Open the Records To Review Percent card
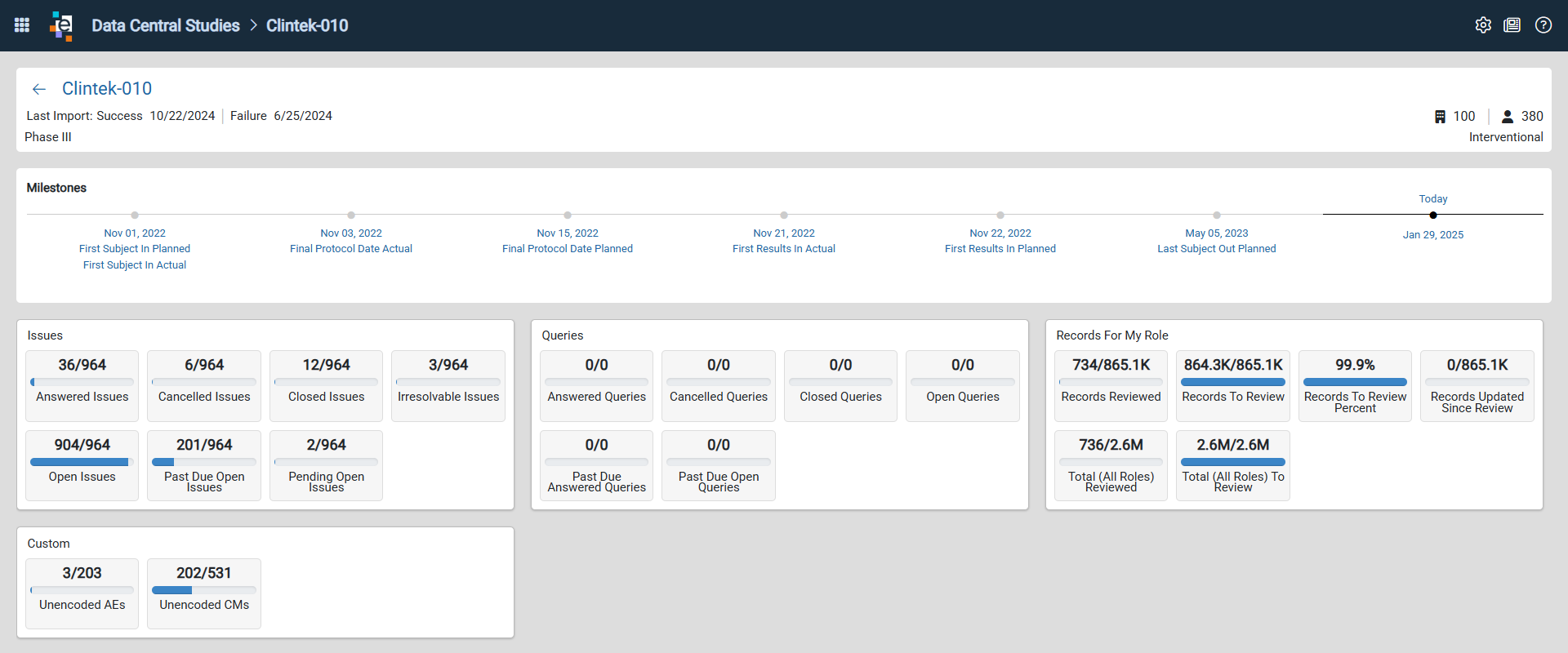The height and width of the screenshot is (653, 1568). click(x=1355, y=386)
